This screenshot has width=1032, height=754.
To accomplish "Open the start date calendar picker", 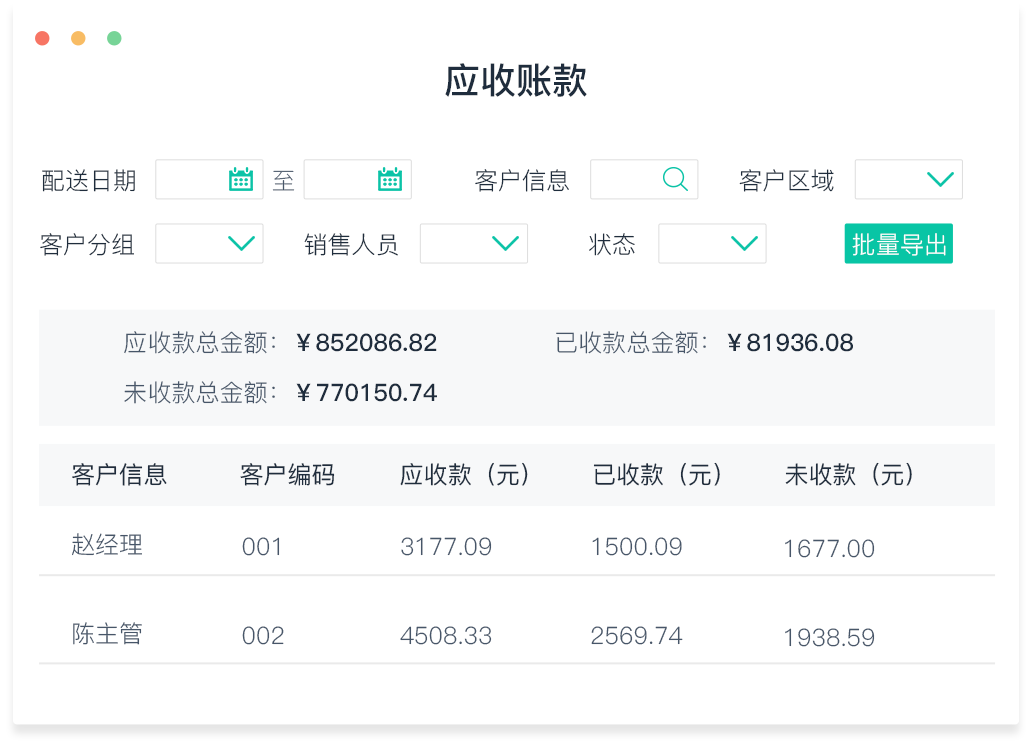I will [x=241, y=180].
